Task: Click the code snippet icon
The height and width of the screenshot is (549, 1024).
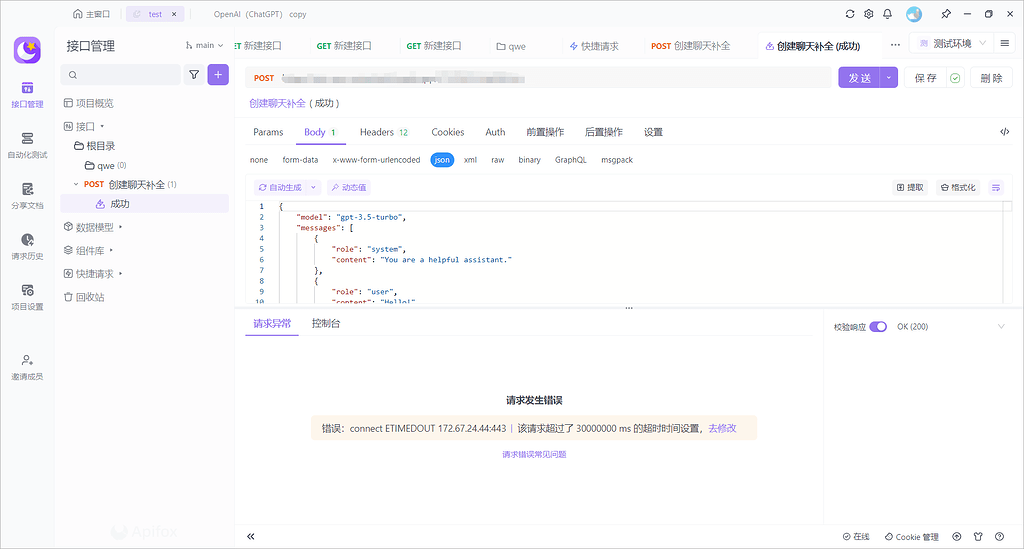Action: tap(1004, 132)
